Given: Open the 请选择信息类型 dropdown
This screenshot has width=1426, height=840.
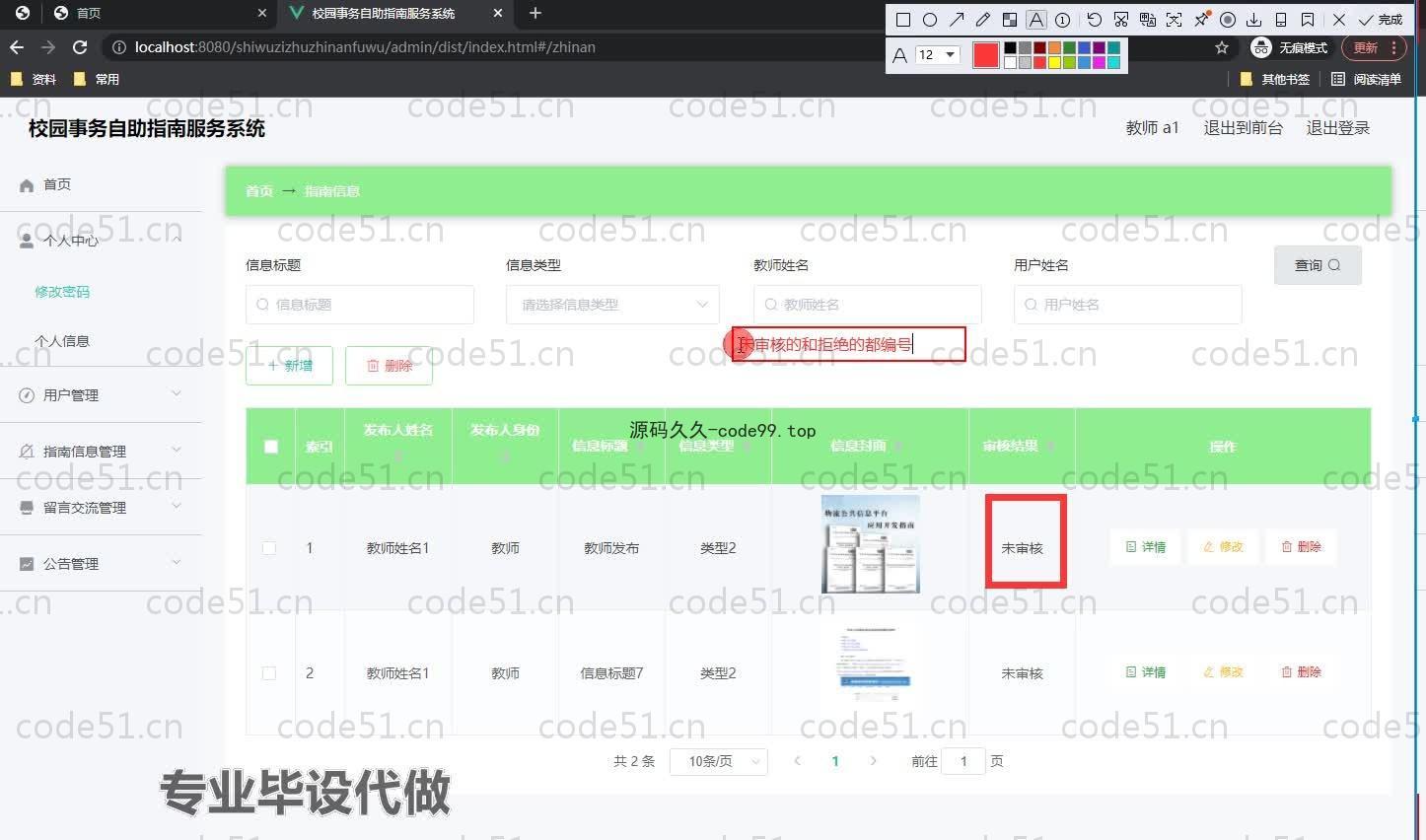Looking at the screenshot, I should (x=612, y=305).
